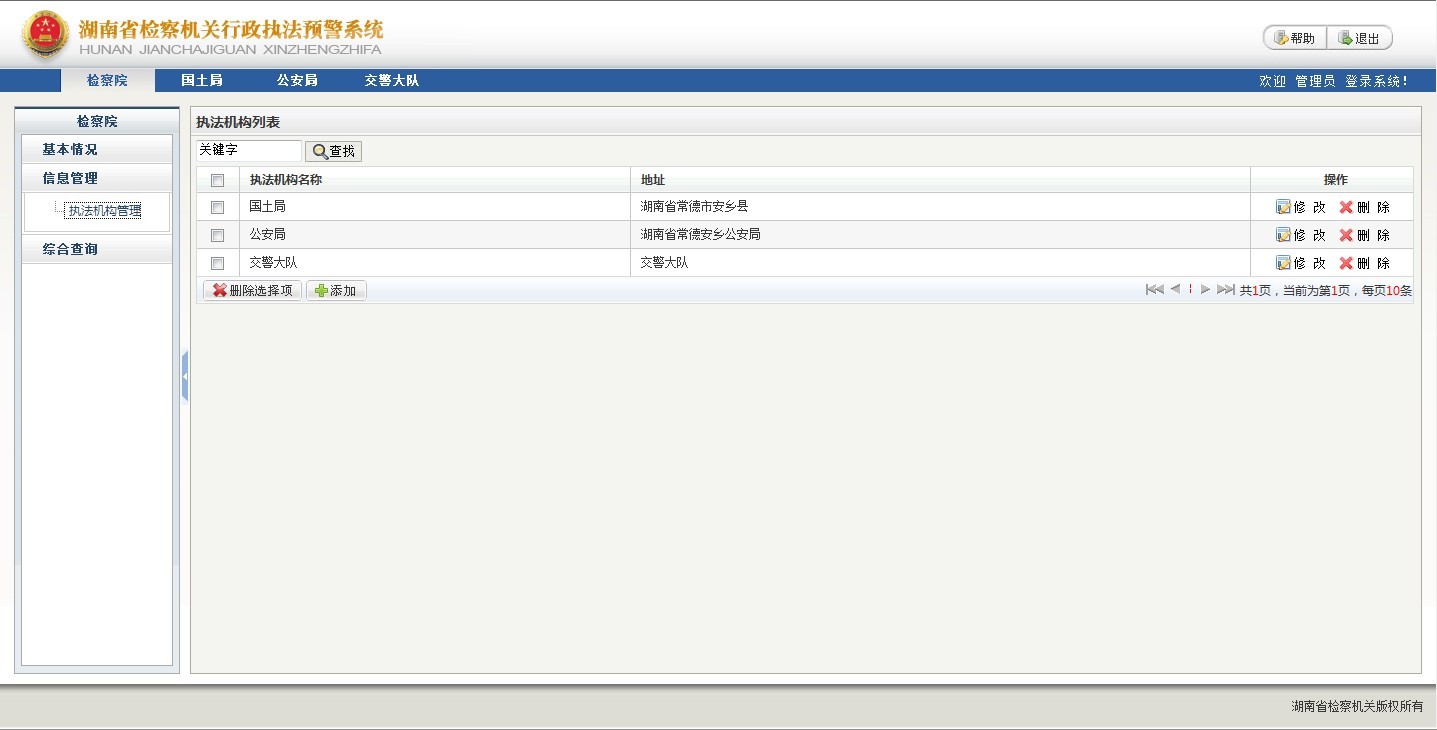Go to the last page using pagination arrow
Screen dimensions: 1437x730
pyautogui.click(x=1225, y=290)
